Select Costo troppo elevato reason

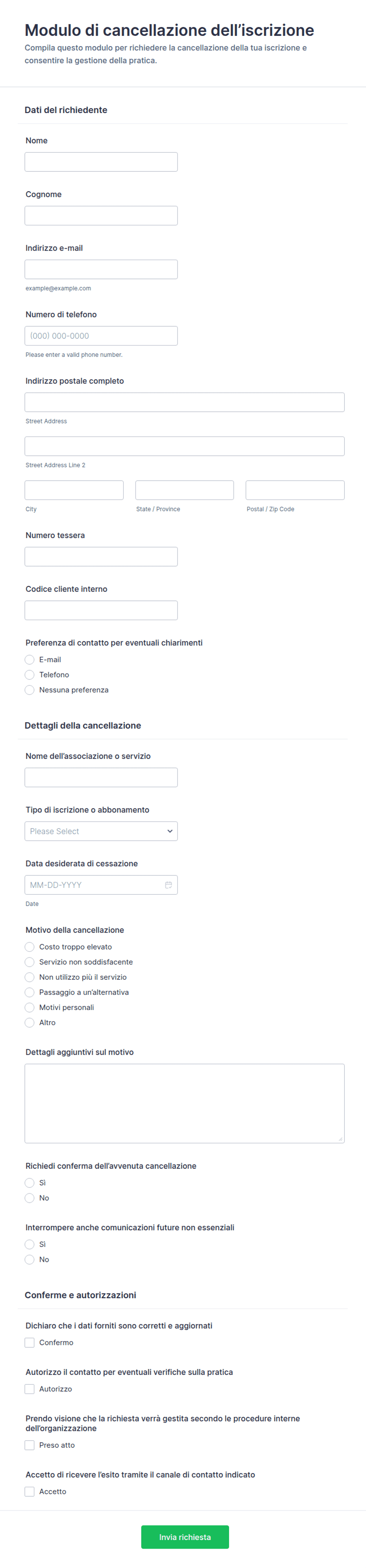tap(29, 947)
